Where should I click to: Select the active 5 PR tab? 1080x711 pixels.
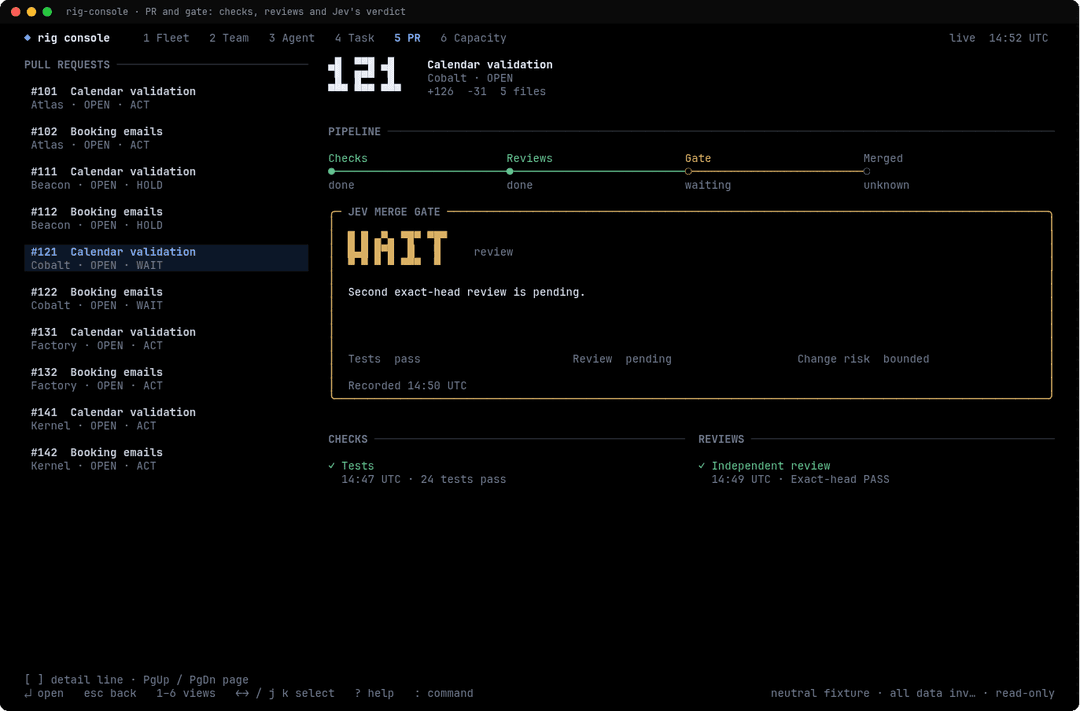click(x=407, y=38)
